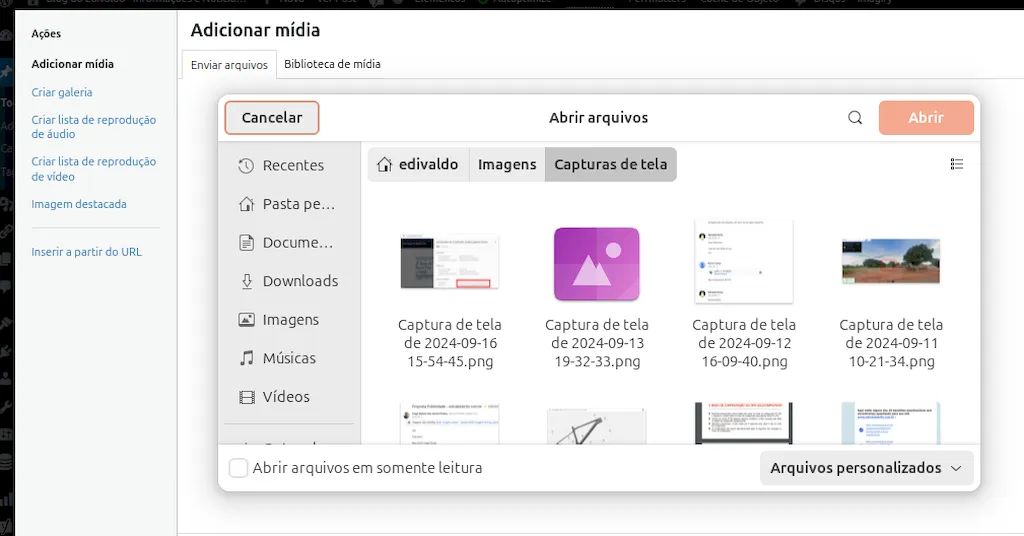Click file name Captura de tela 2024-09-16 15-54-45.png

click(x=450, y=343)
